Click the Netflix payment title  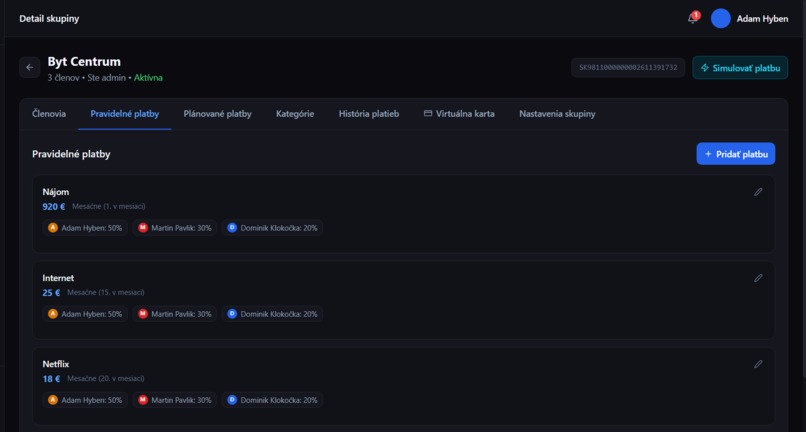pyautogui.click(x=56, y=364)
